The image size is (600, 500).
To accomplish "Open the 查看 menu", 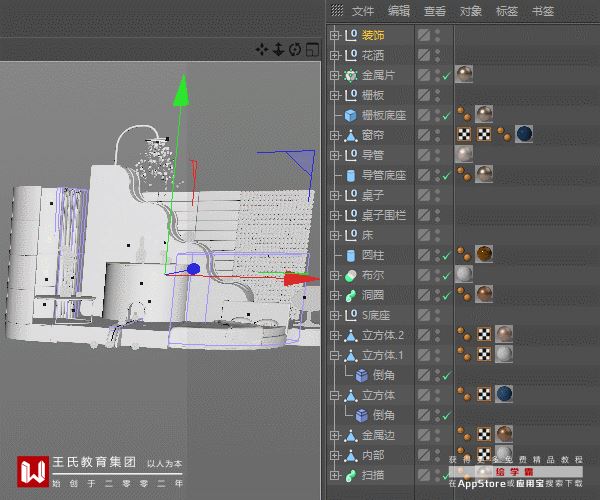I will (x=435, y=11).
